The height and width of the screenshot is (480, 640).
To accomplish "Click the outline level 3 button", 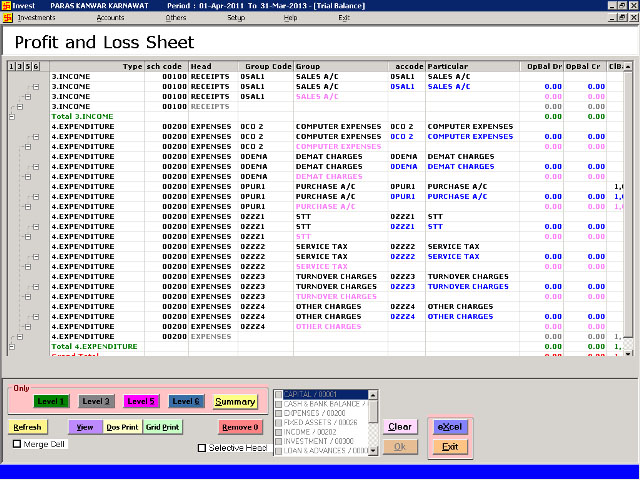I will click(20, 67).
